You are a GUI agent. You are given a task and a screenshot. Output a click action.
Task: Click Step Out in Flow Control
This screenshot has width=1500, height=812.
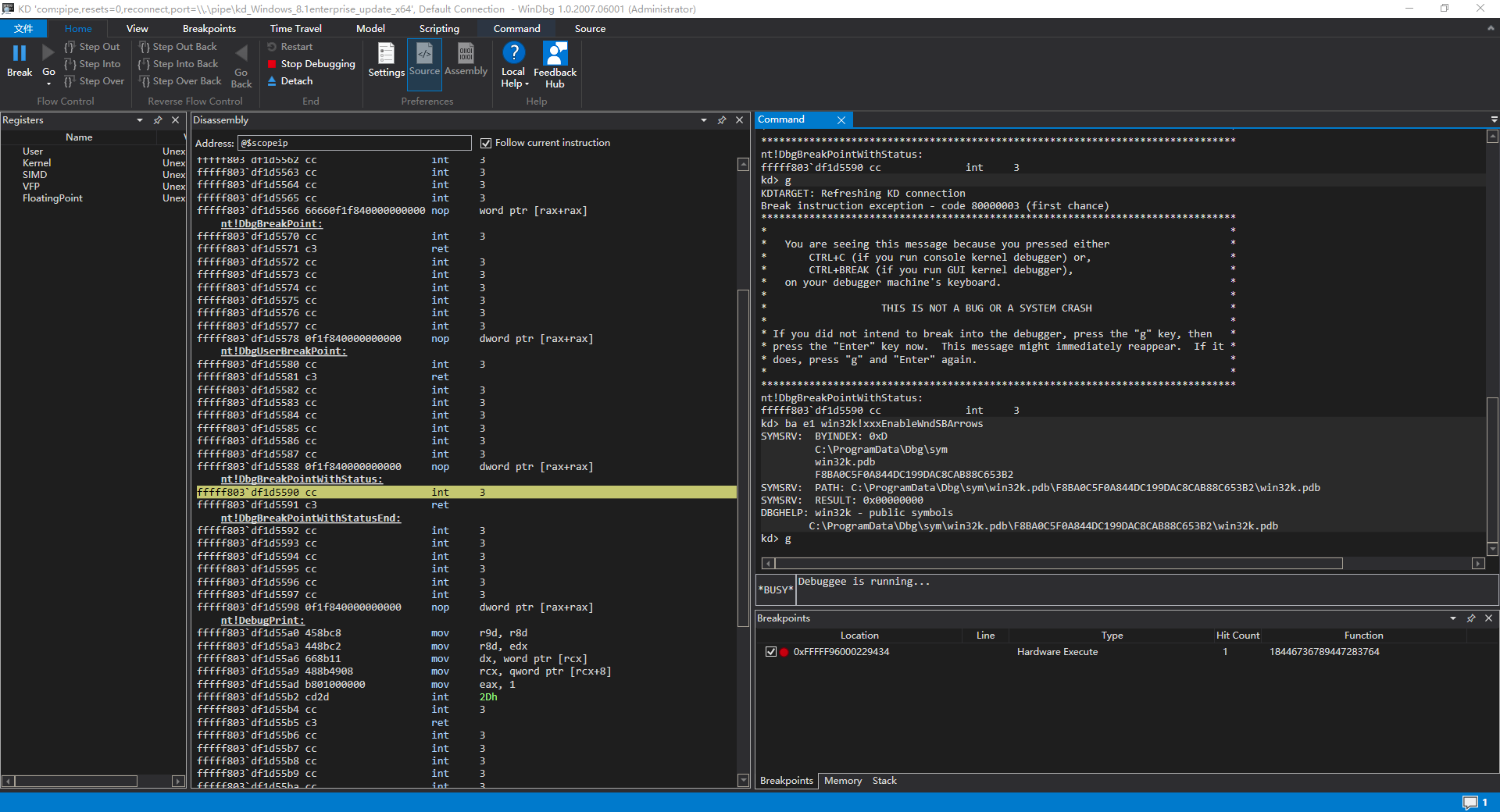(x=93, y=47)
